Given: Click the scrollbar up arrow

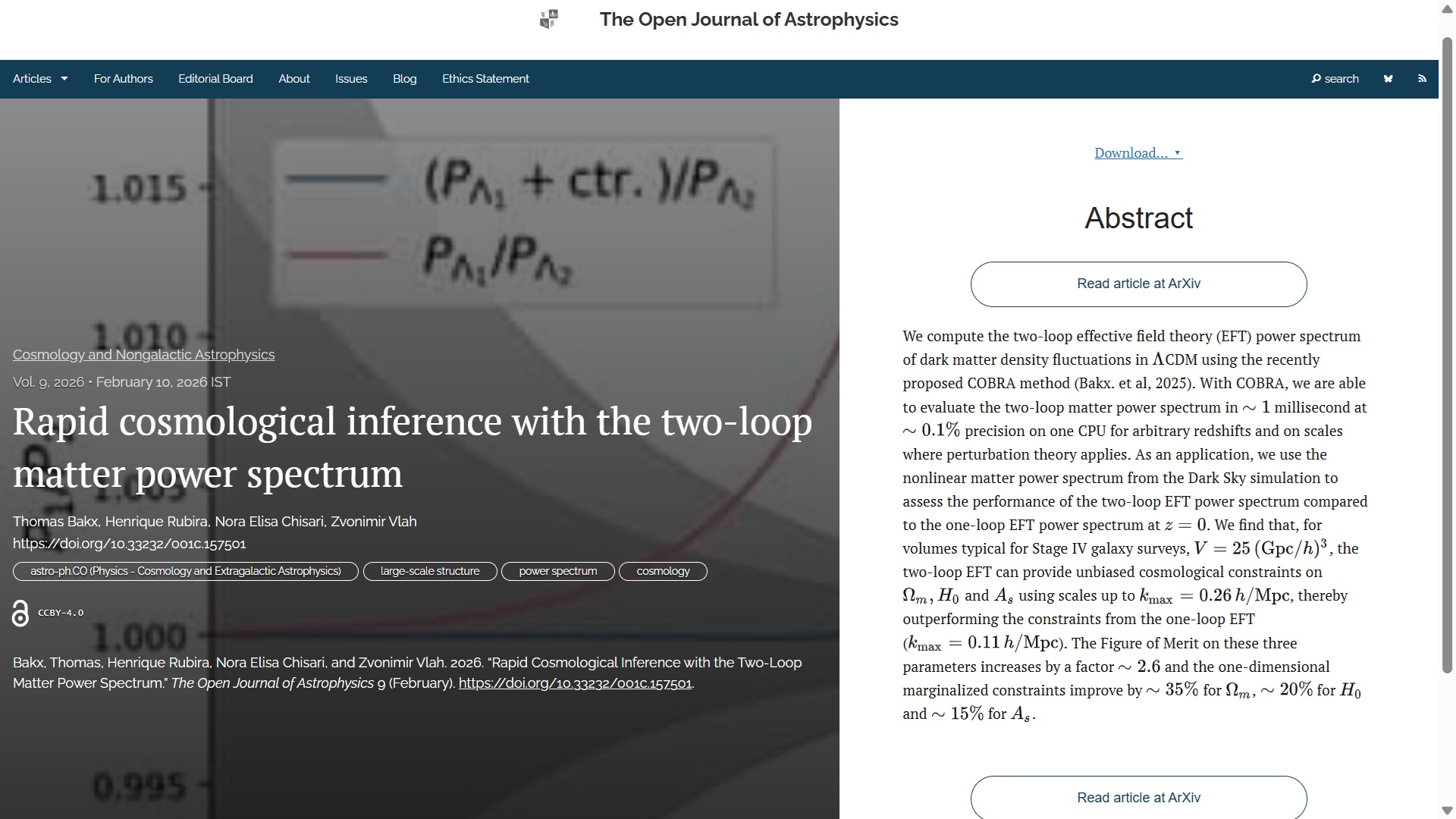Looking at the screenshot, I should tap(1447, 9).
